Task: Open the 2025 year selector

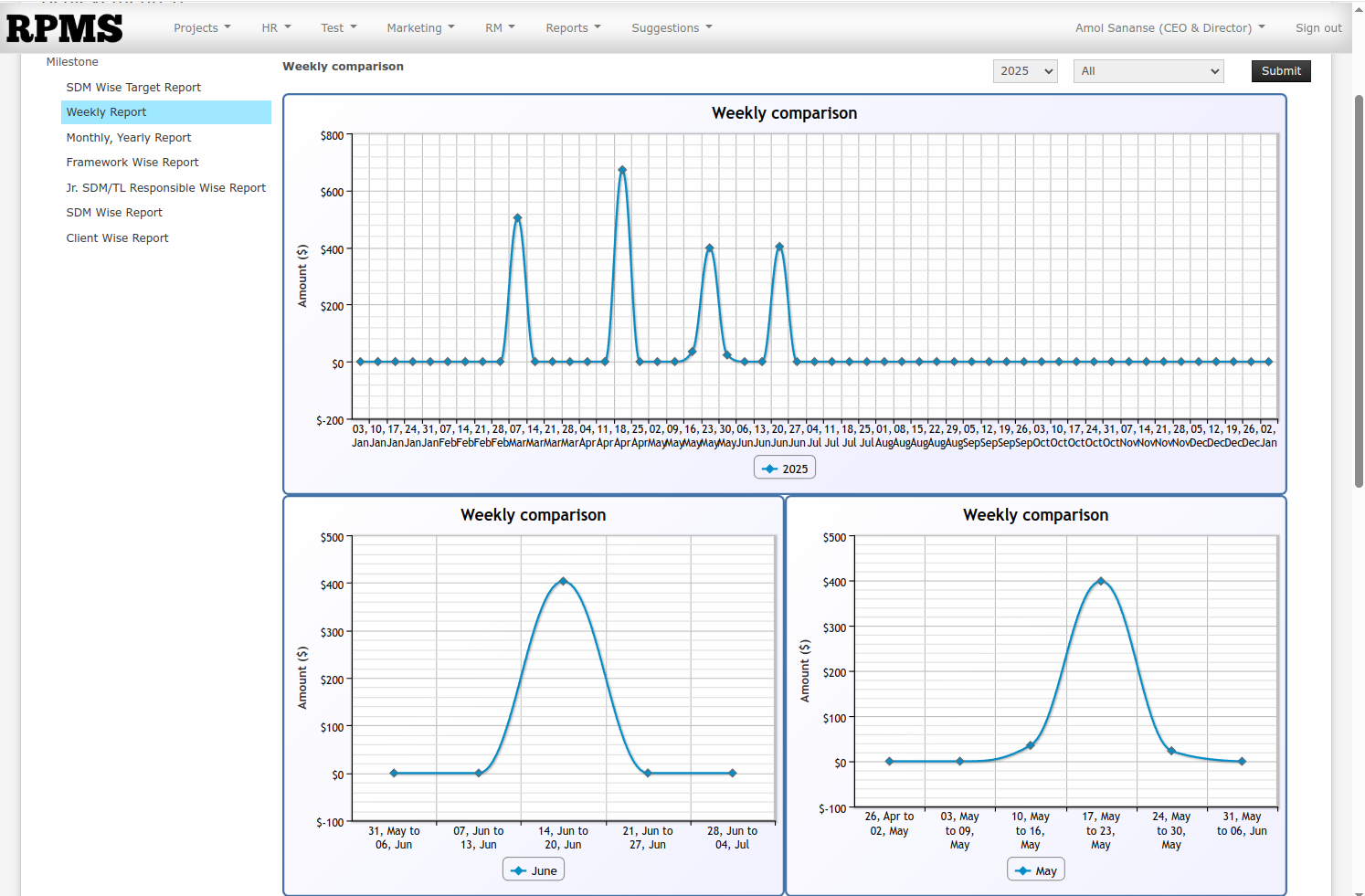Action: coord(1025,71)
